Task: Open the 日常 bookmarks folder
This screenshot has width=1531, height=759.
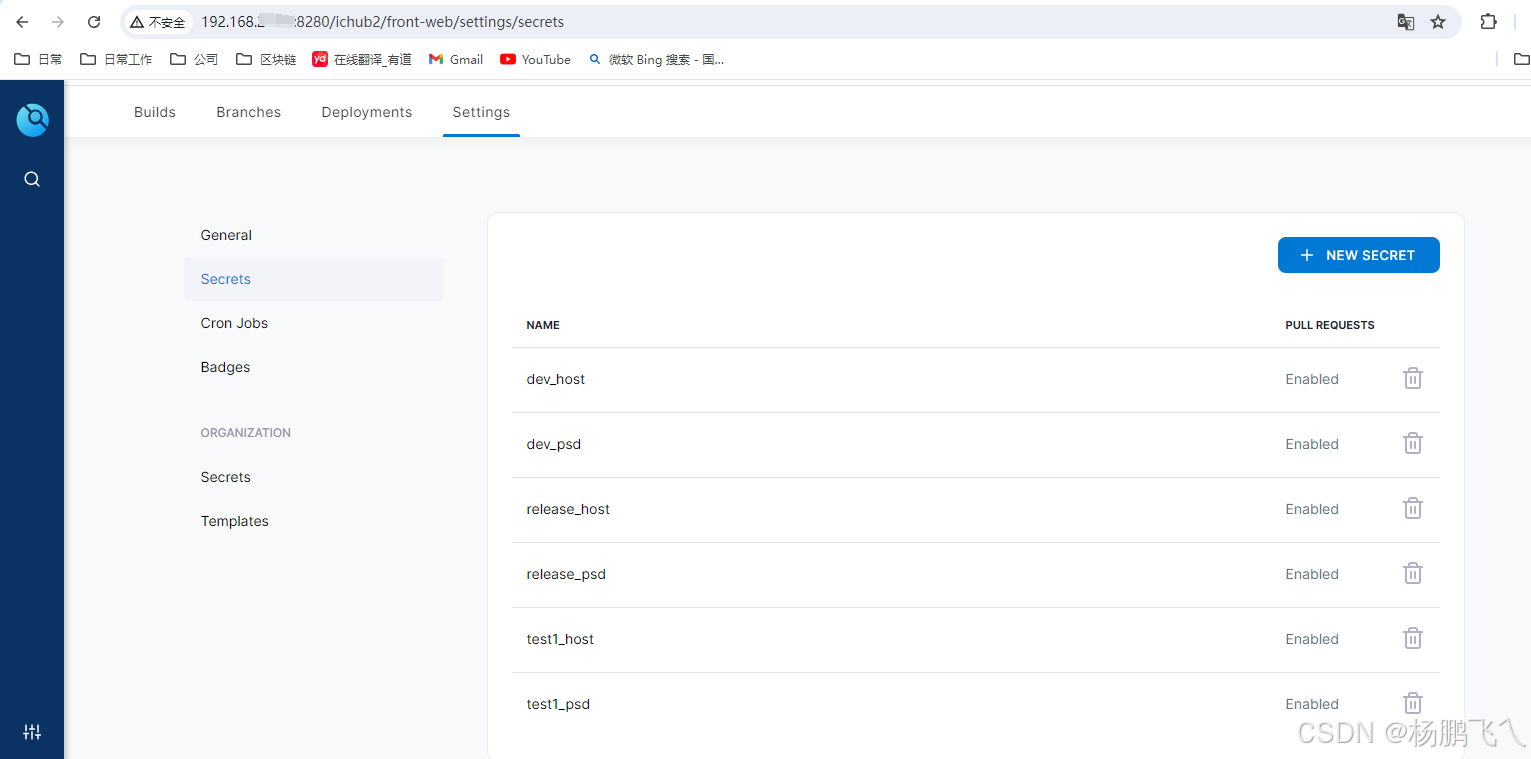Action: 38,59
